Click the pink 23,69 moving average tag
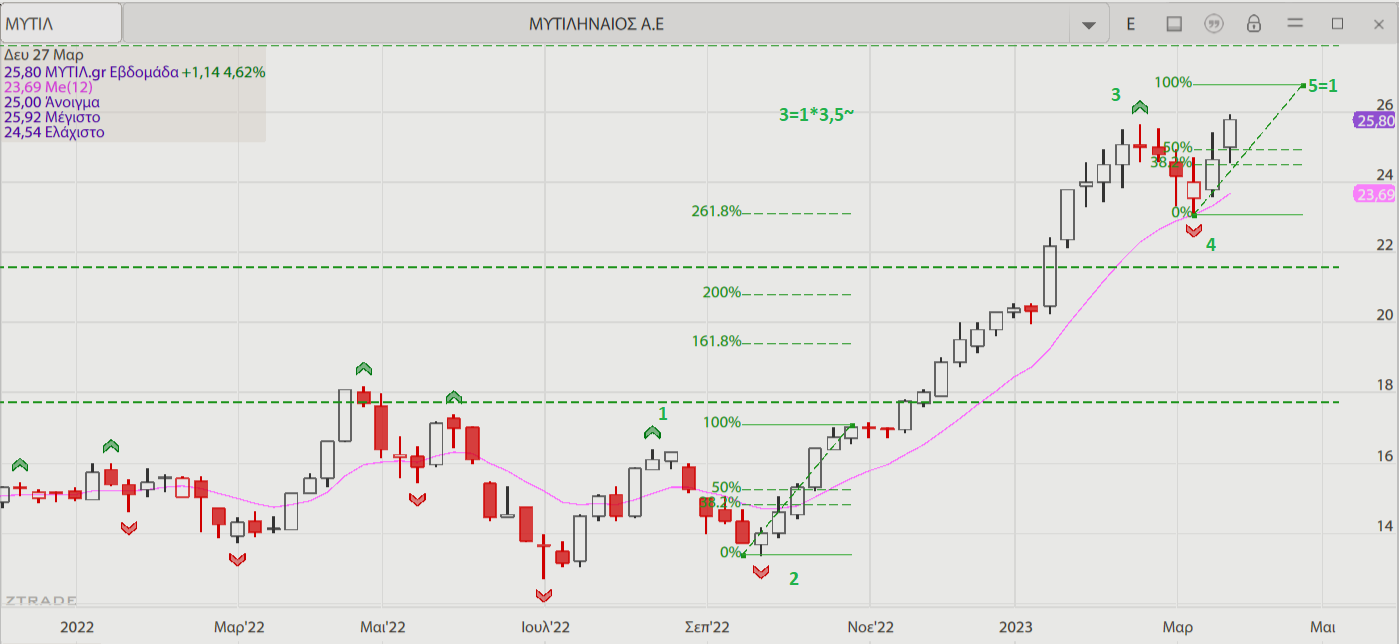Image resolution: width=1399 pixels, height=644 pixels. 1375,194
